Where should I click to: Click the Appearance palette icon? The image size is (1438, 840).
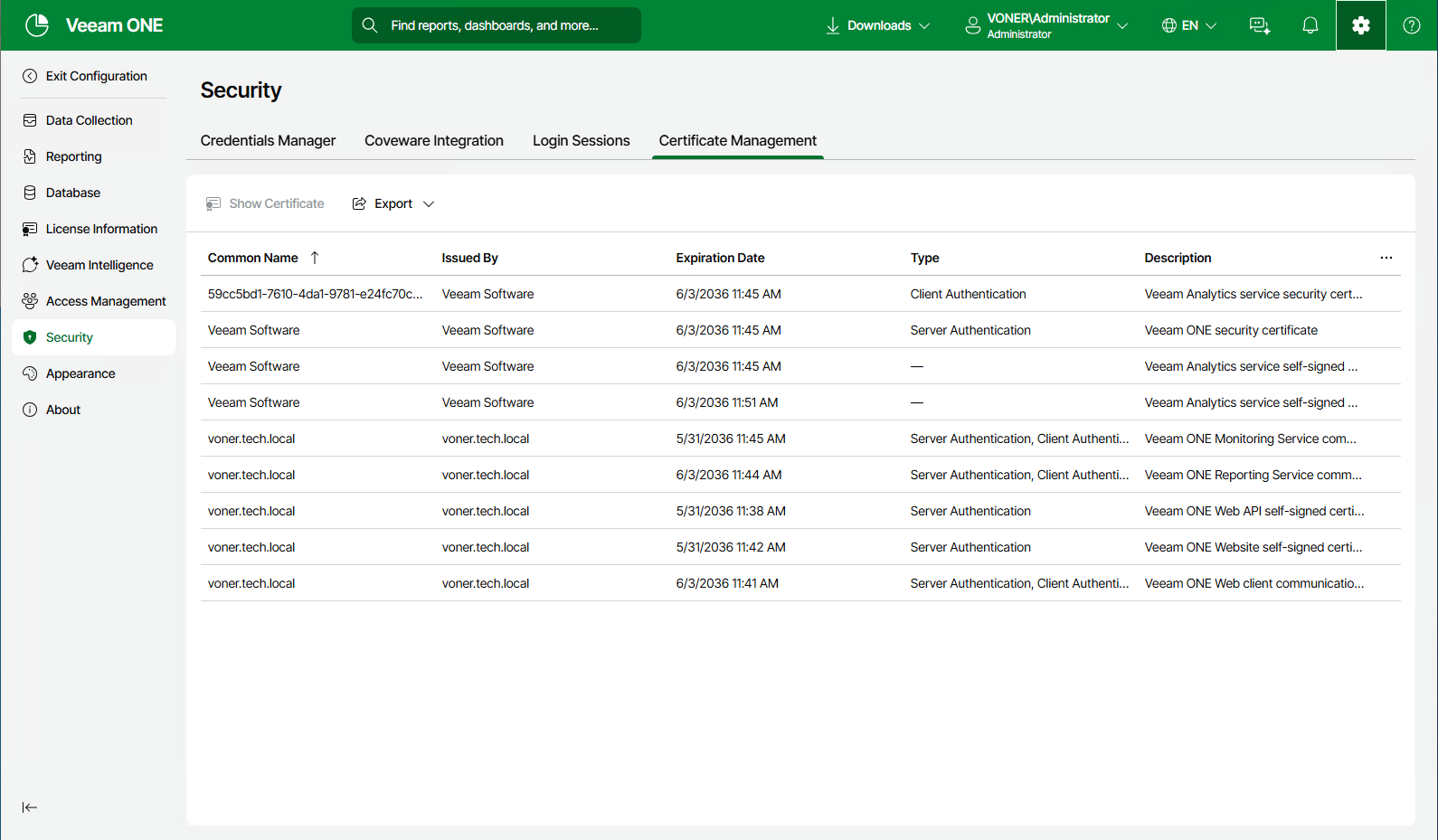[x=30, y=373]
